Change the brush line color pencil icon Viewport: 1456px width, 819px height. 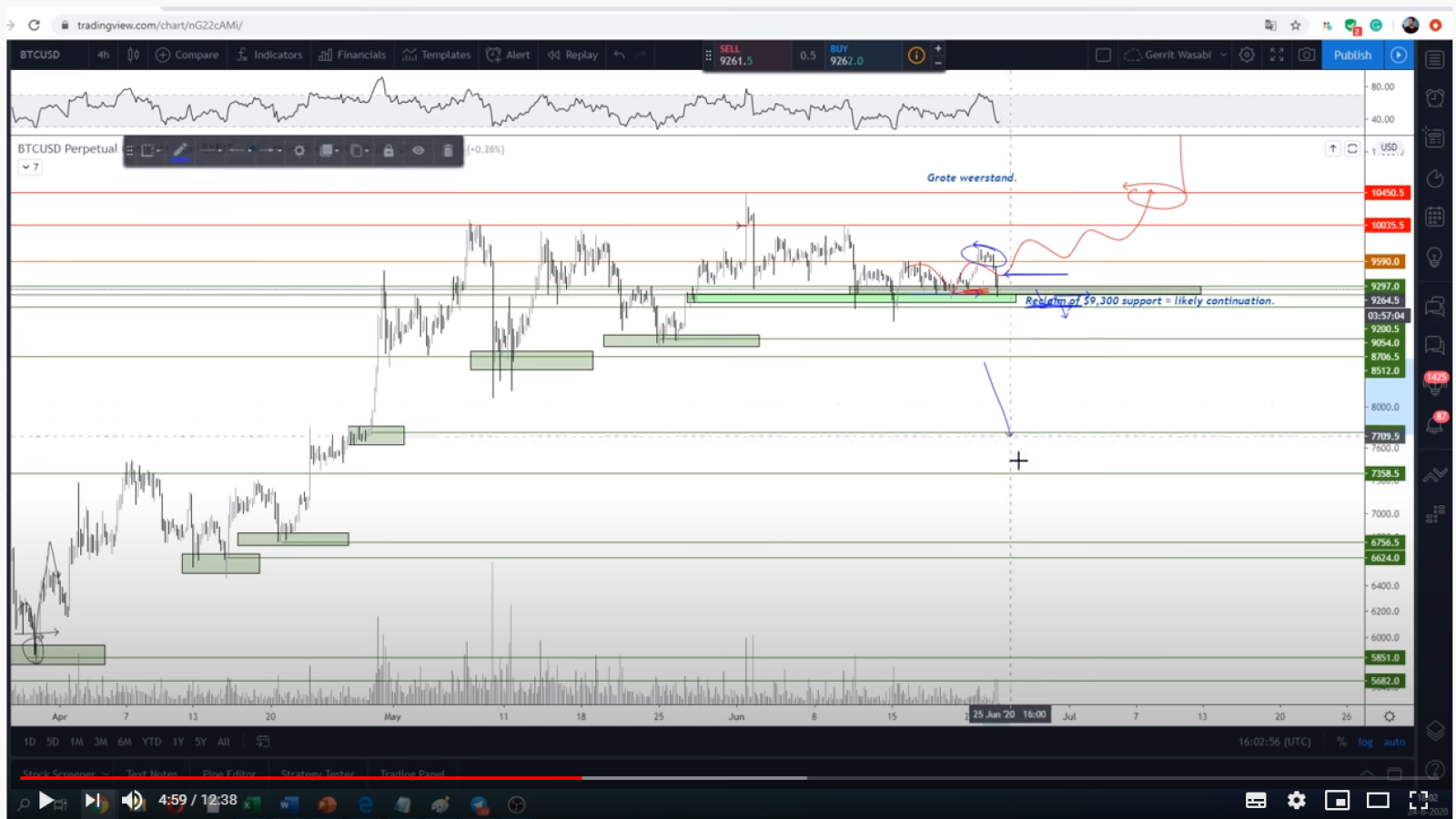click(180, 150)
